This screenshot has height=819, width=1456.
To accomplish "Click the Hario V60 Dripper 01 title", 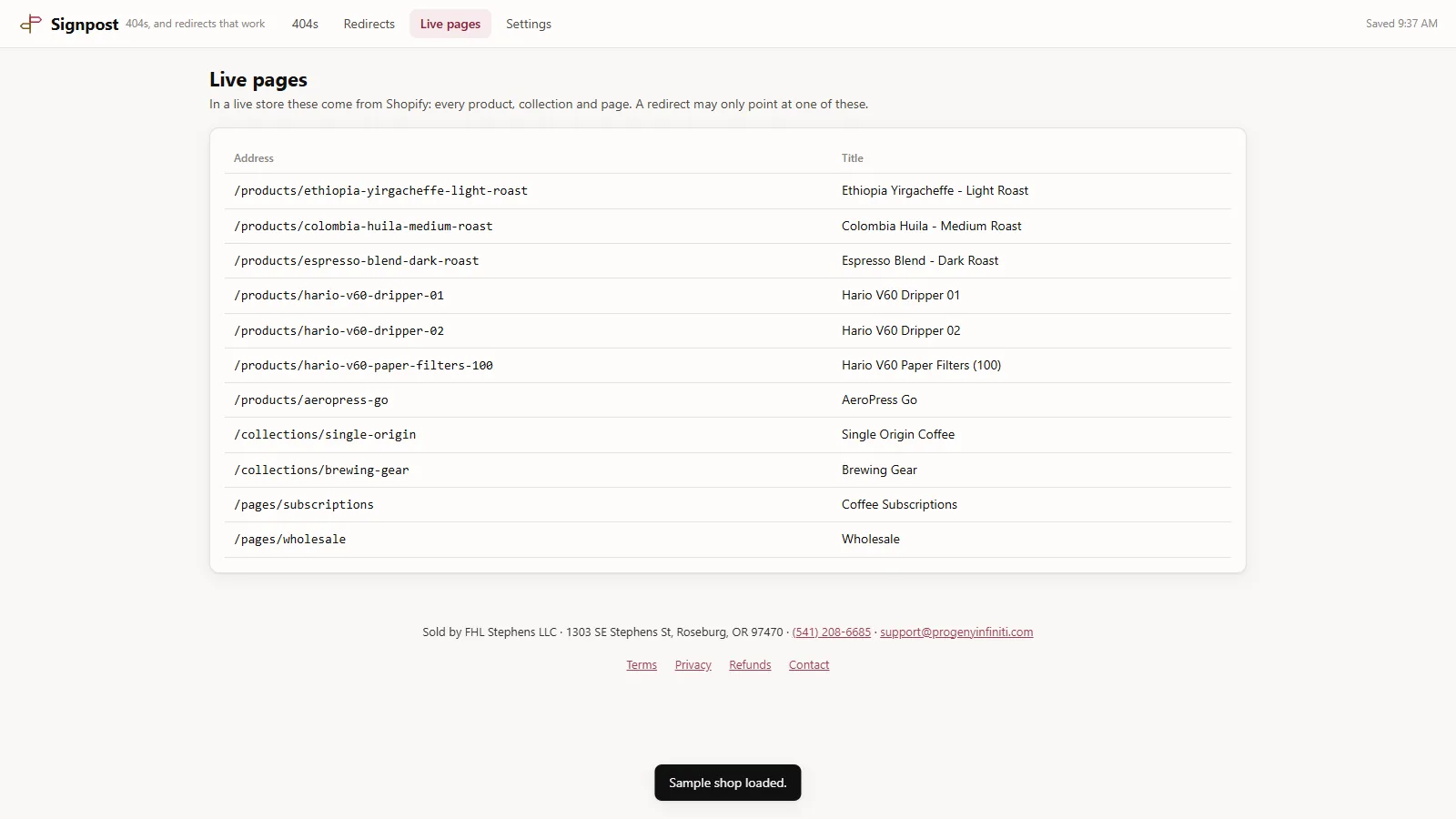I will pos(901,296).
